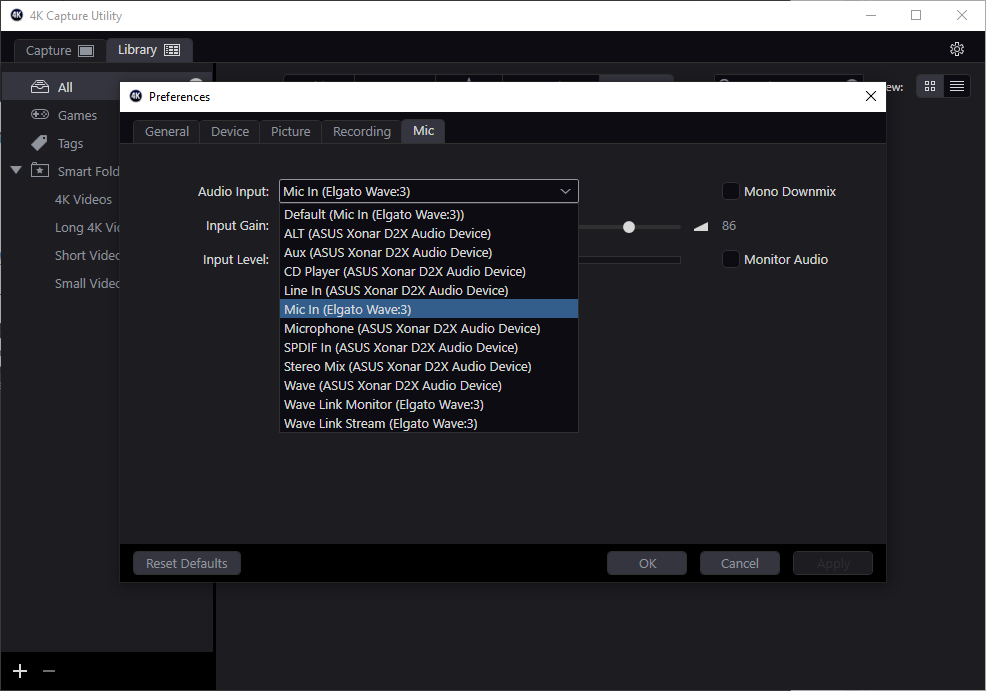The image size is (986, 691).
Task: Select Stereo Mix (ASUS Xonar D2X) option
Action: coord(428,366)
